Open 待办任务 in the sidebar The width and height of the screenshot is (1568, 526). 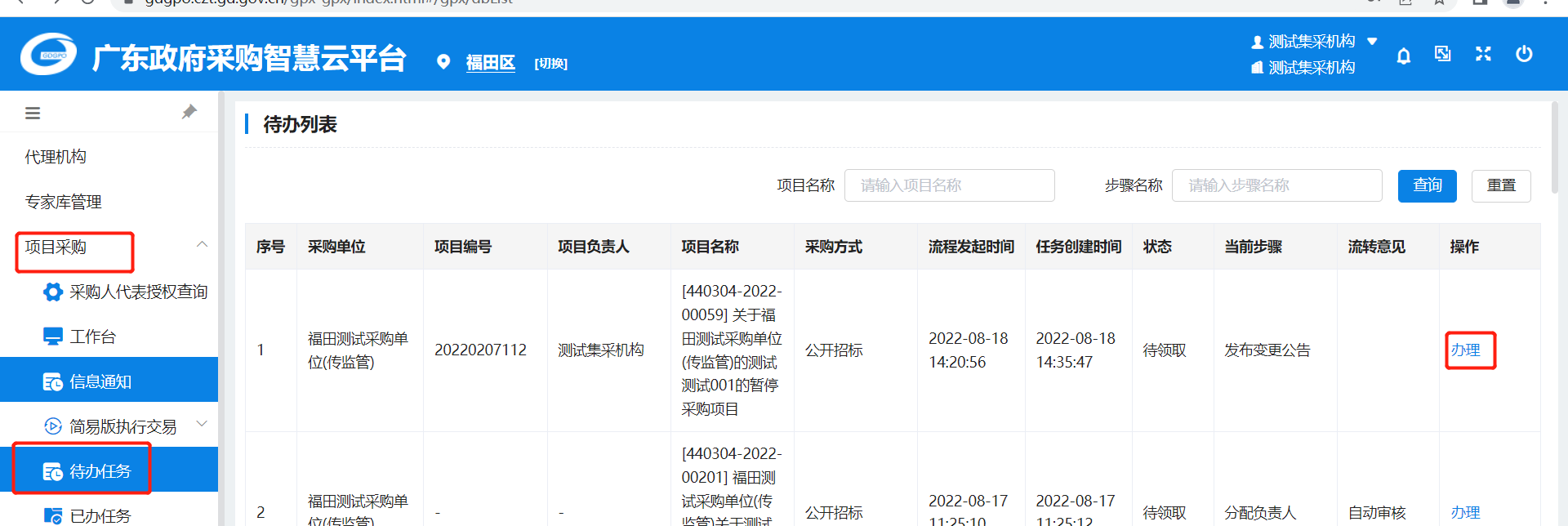pos(100,471)
